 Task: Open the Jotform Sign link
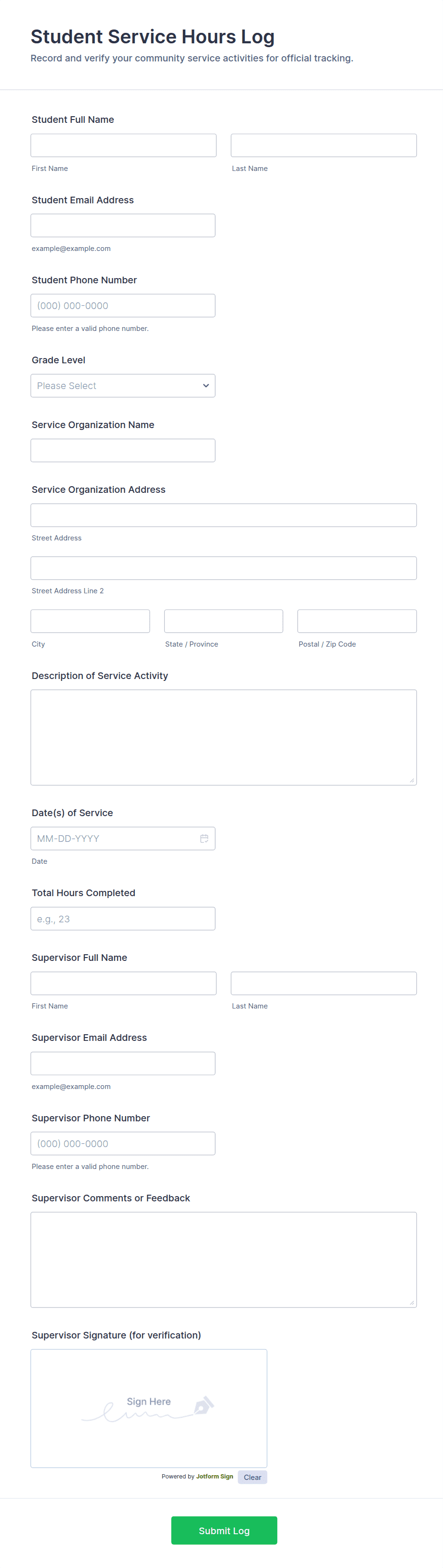(x=214, y=1476)
